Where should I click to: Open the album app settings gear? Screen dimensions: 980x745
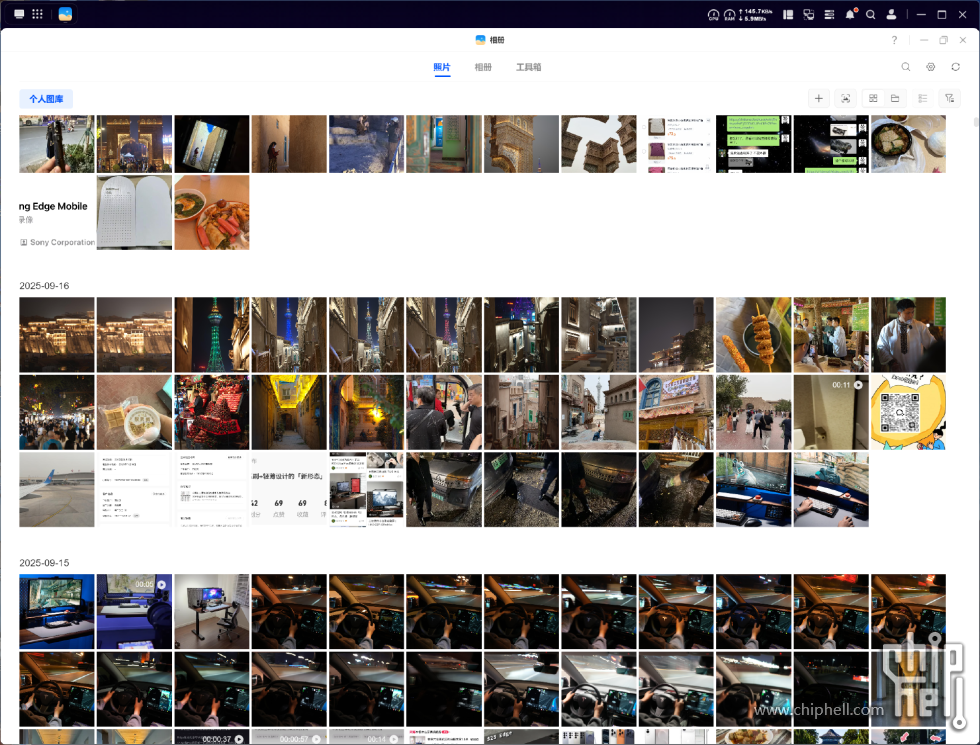click(931, 67)
